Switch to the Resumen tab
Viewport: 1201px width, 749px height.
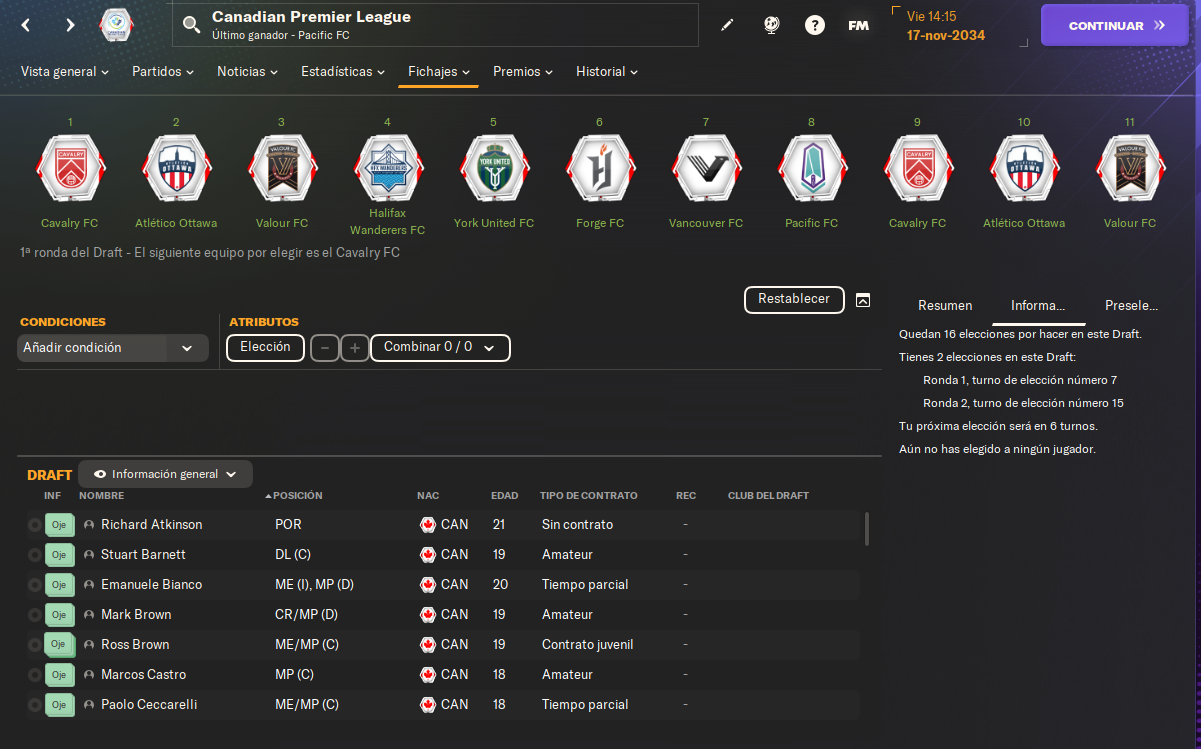click(x=945, y=306)
